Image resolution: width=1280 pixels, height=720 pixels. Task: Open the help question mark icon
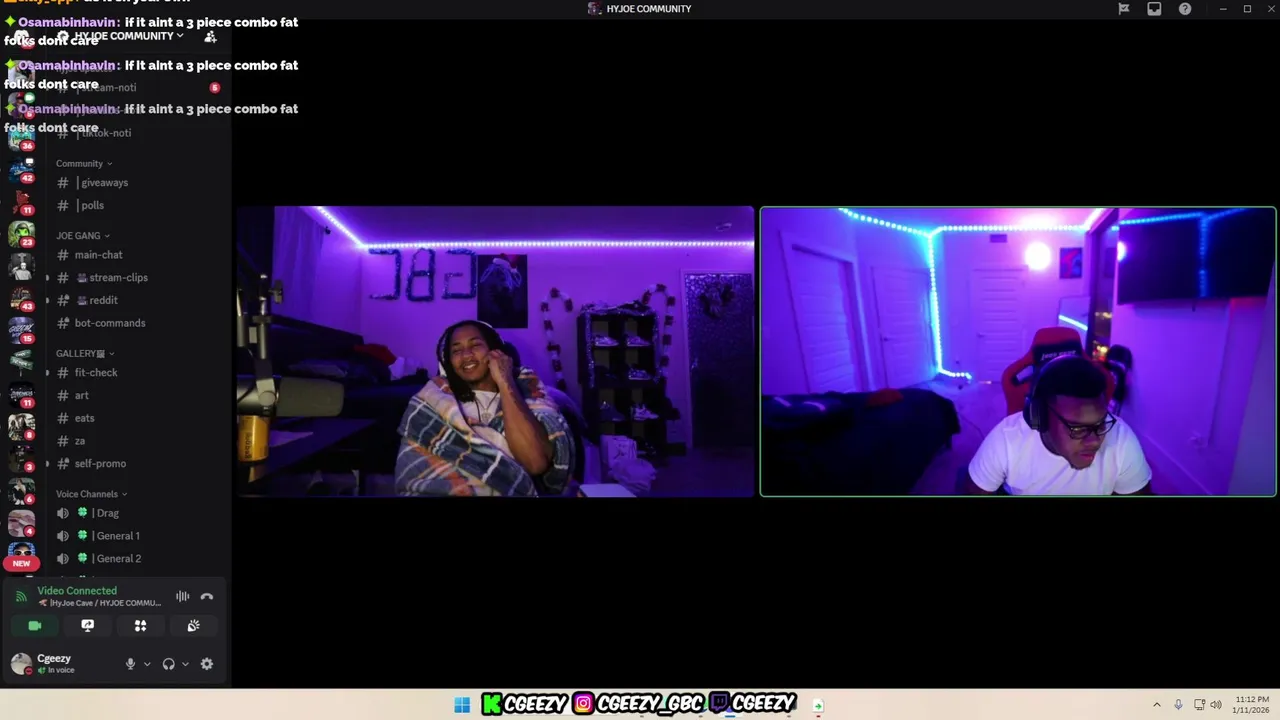(x=1185, y=9)
